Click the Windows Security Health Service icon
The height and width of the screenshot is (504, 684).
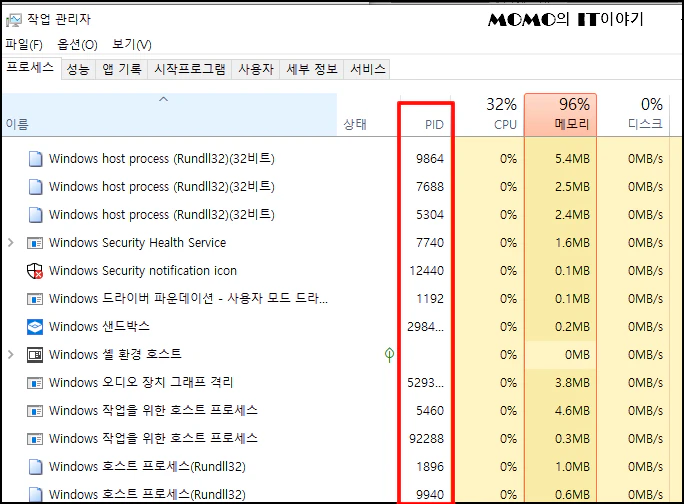(35, 243)
